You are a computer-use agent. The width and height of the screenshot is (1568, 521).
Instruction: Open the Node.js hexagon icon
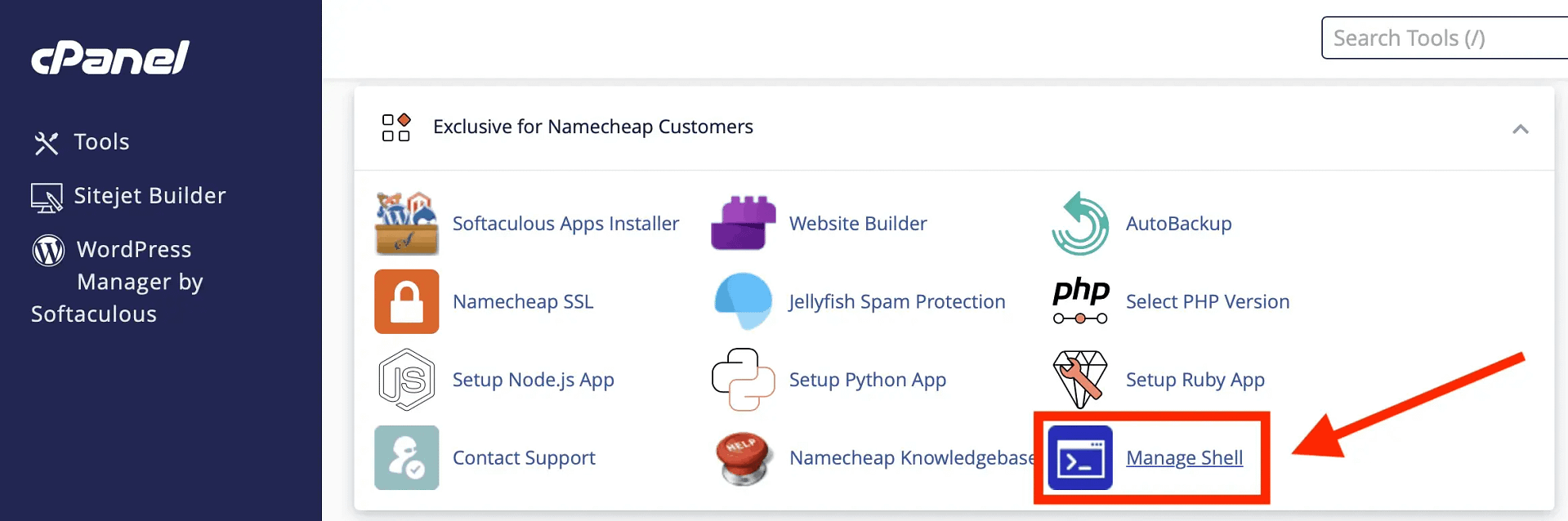click(x=406, y=380)
